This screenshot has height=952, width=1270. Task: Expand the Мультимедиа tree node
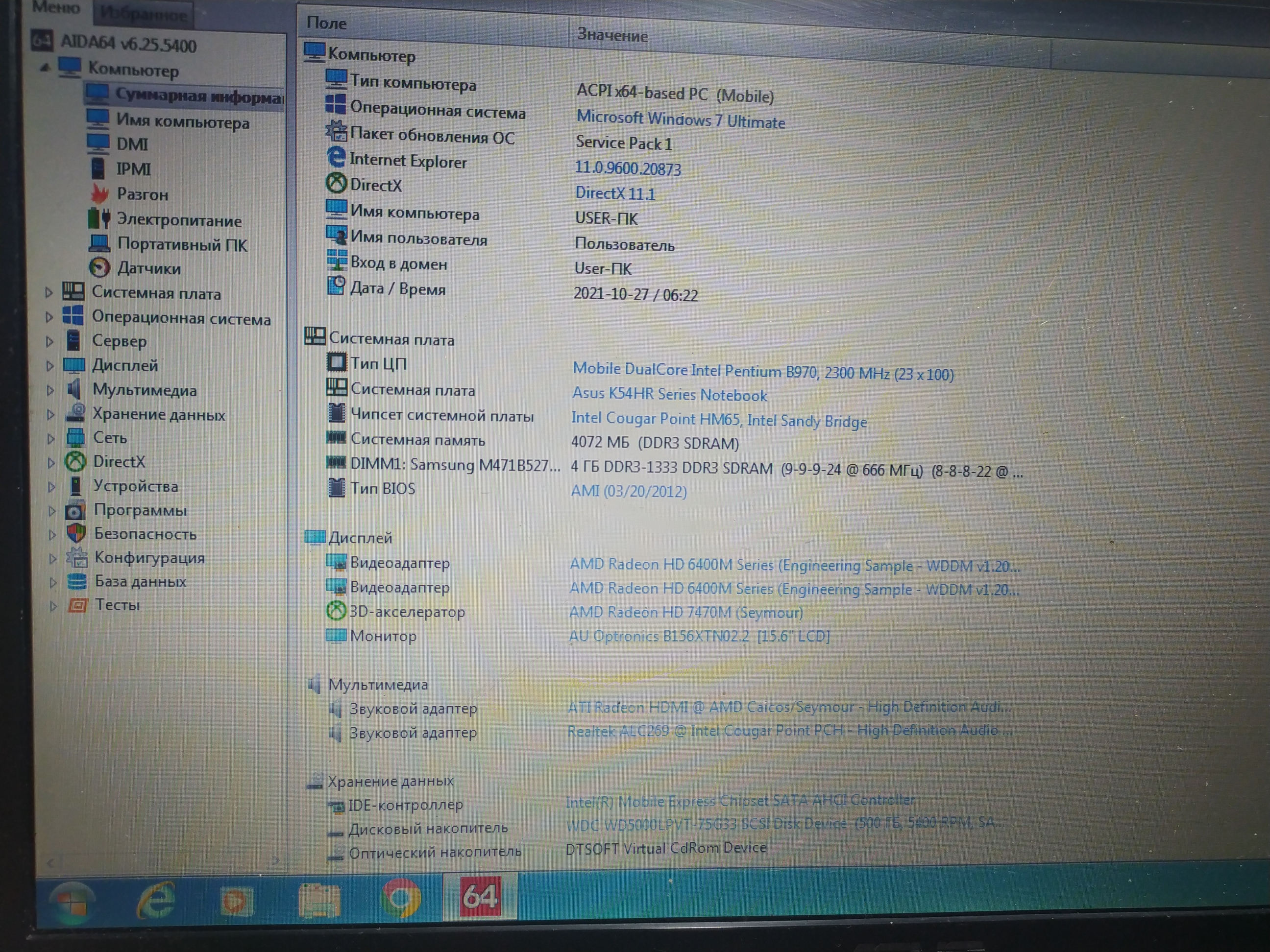point(50,390)
